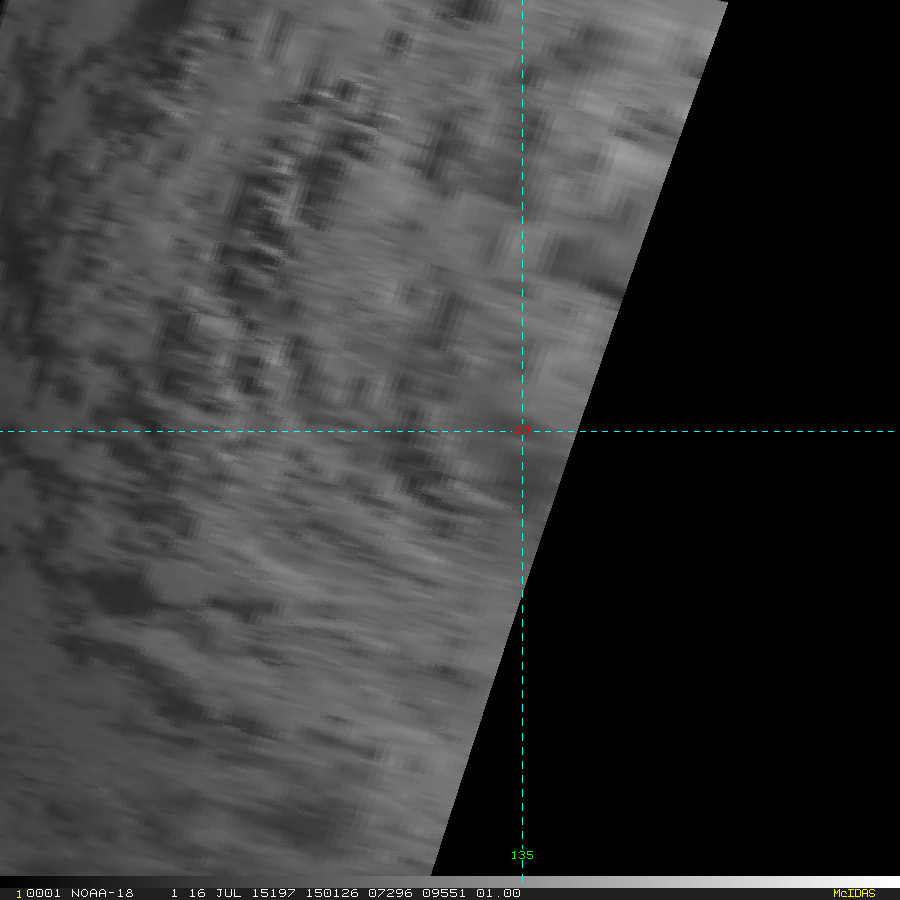Click the yellow frame number in status bar
The image size is (900, 900).
[19, 893]
